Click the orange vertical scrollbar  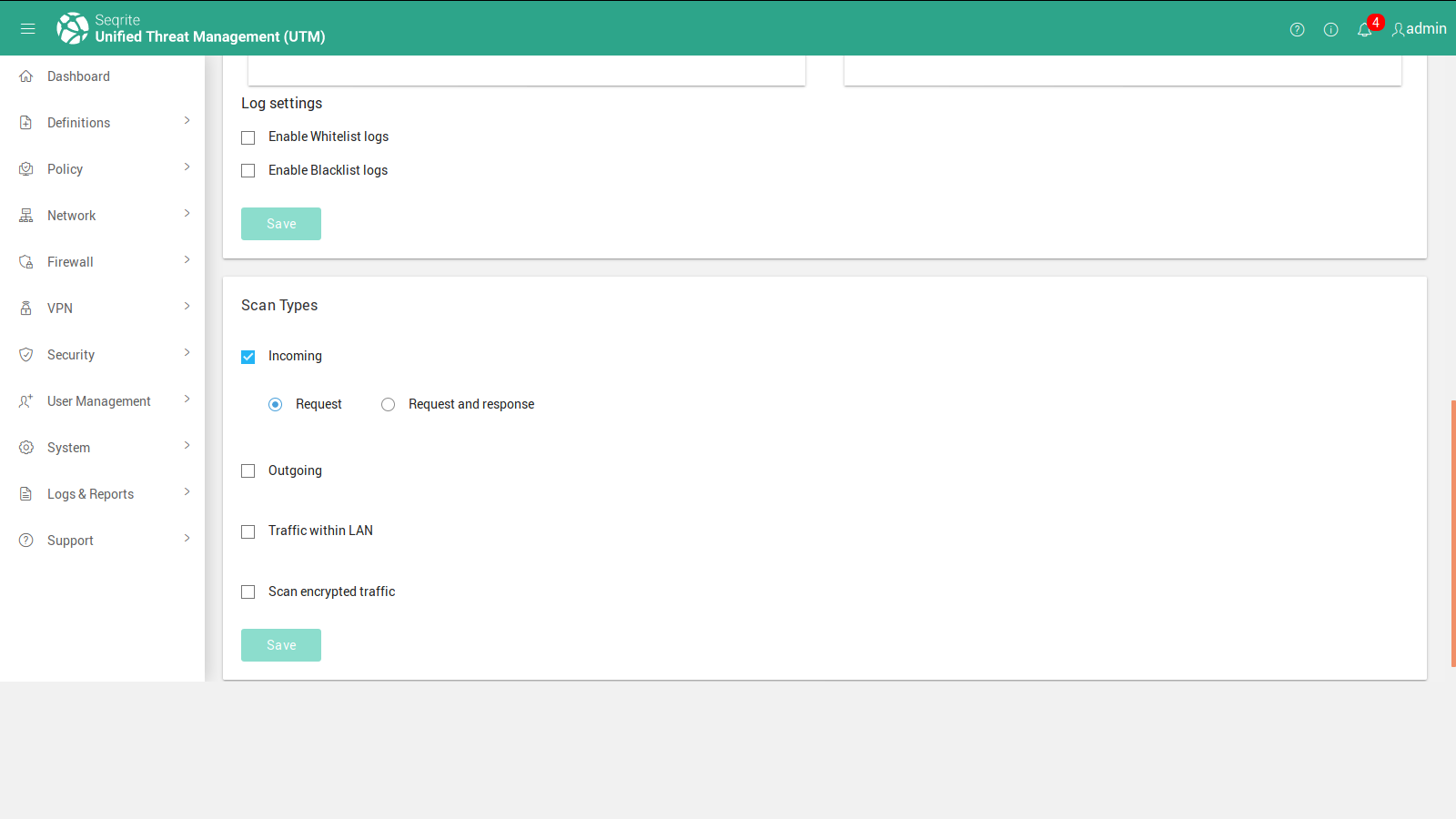click(1452, 532)
